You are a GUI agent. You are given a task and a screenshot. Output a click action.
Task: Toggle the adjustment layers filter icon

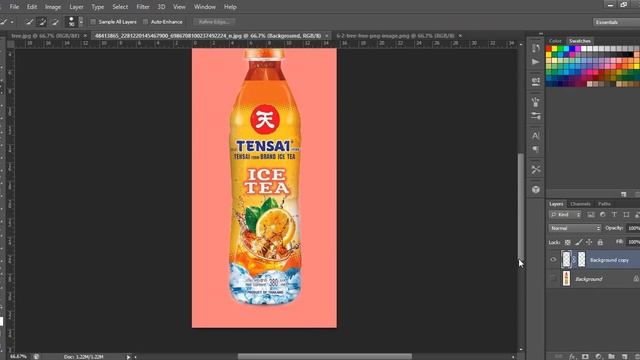[602, 215]
